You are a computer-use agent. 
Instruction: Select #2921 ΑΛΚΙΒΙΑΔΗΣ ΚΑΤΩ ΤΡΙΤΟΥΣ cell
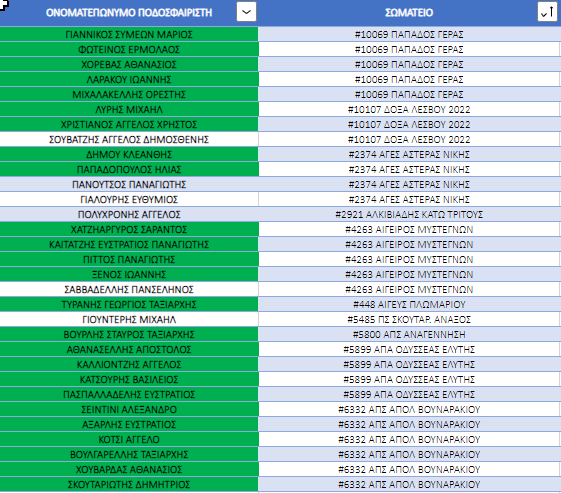(409, 215)
